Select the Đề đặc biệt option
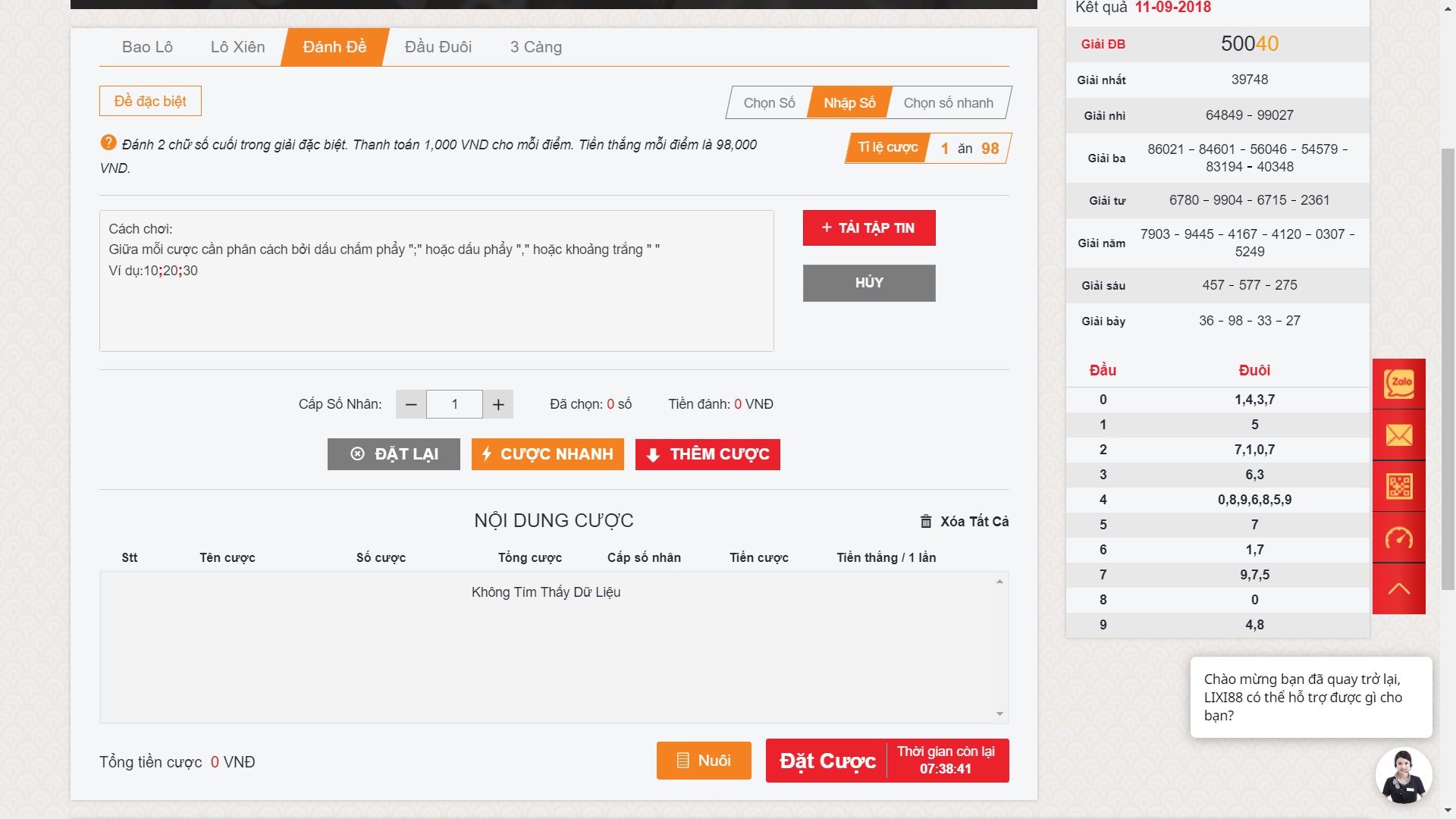The height and width of the screenshot is (819, 1456). (150, 101)
